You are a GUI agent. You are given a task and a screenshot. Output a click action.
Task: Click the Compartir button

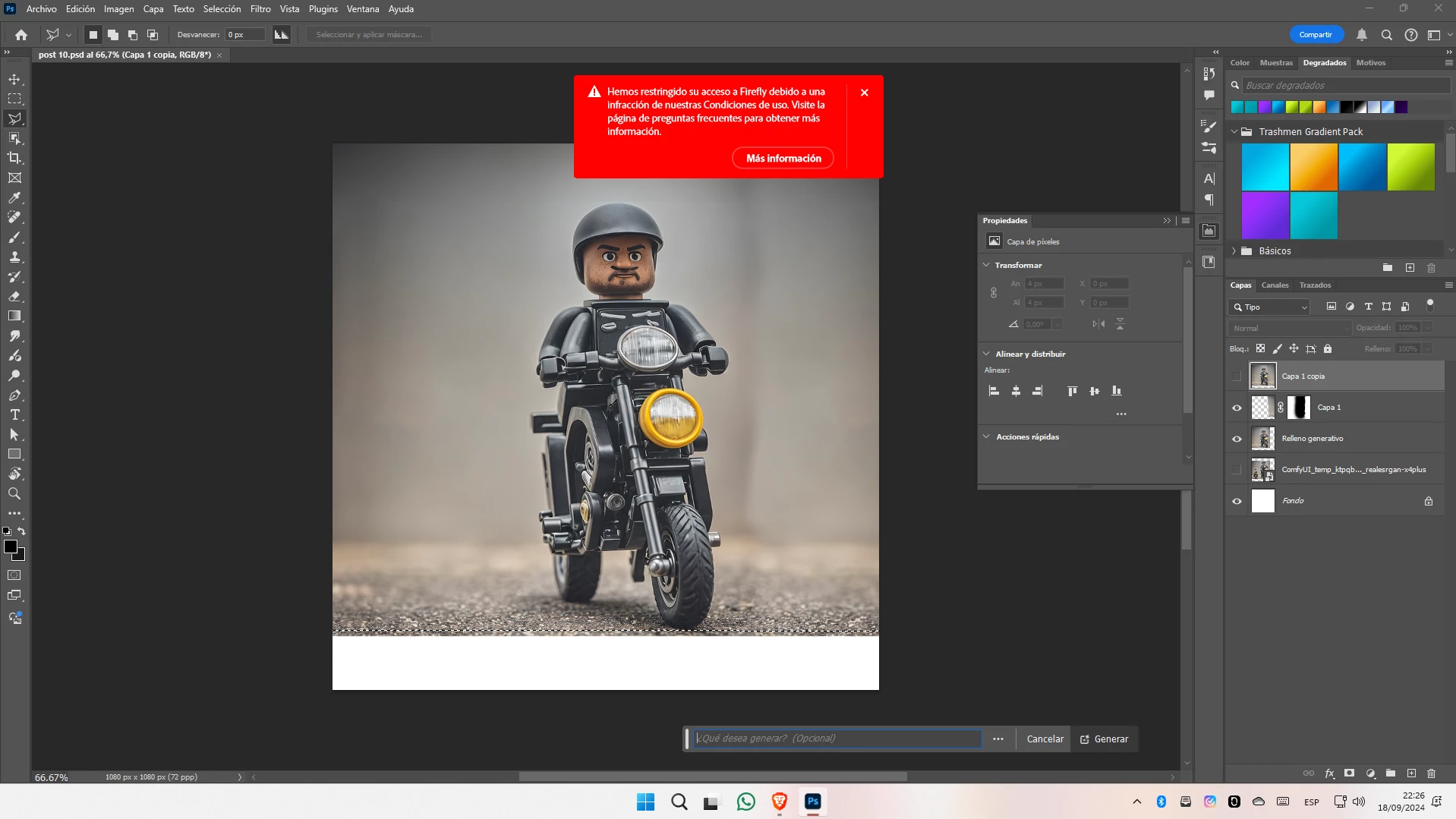point(1316,35)
